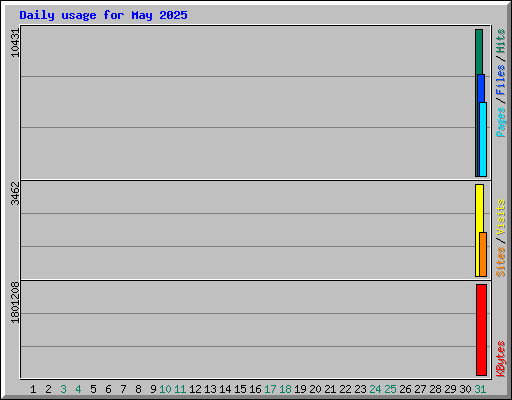Click day 2 on the x-axis
This screenshot has width=512, height=400.
(48, 389)
